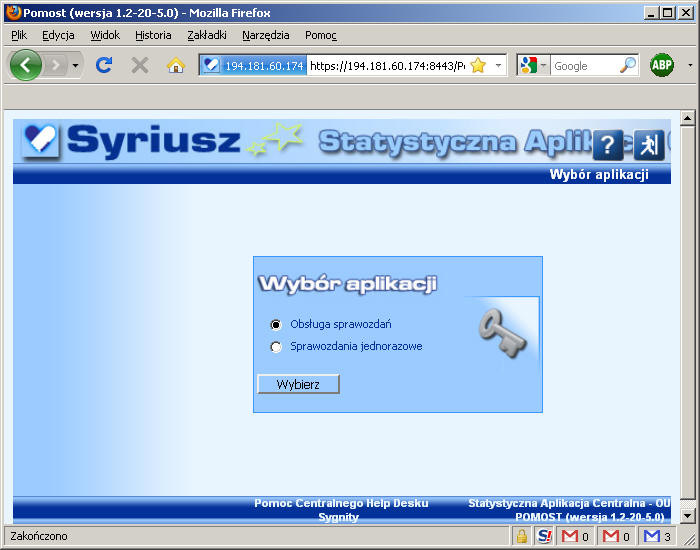This screenshot has height=550, width=700.
Task: Open the Historia menu
Action: click(153, 35)
